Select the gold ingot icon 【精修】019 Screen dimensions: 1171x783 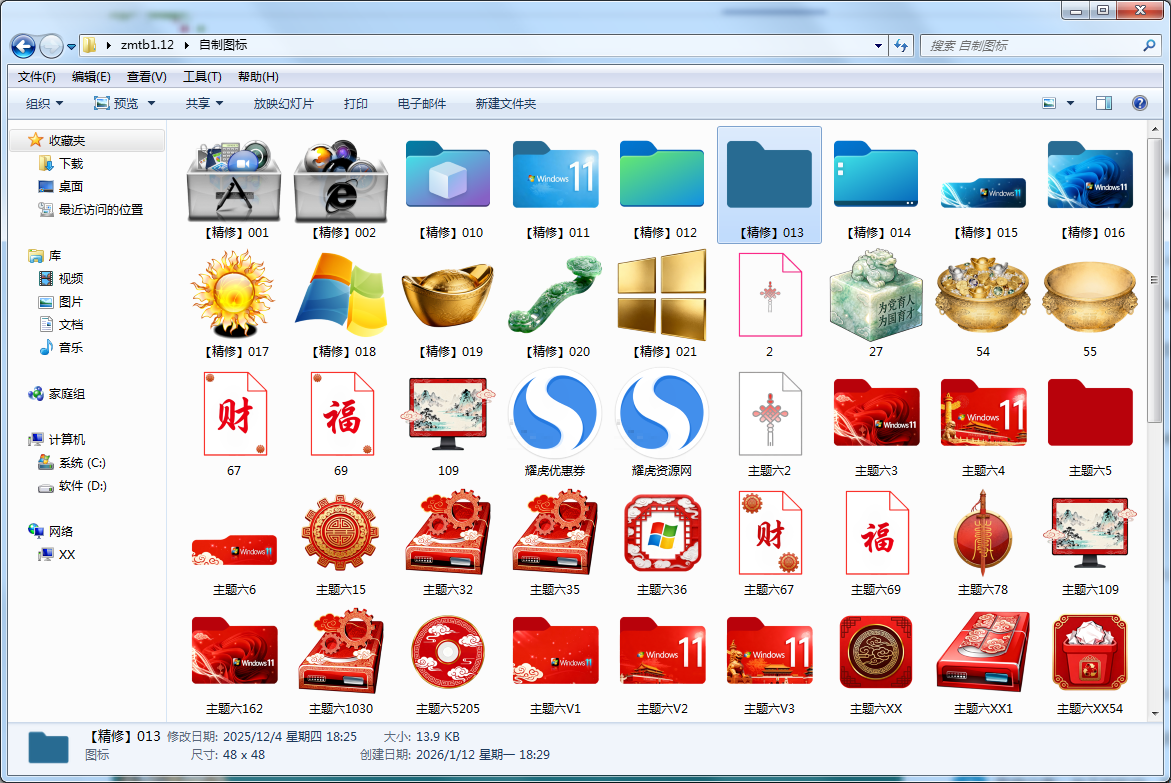point(447,293)
